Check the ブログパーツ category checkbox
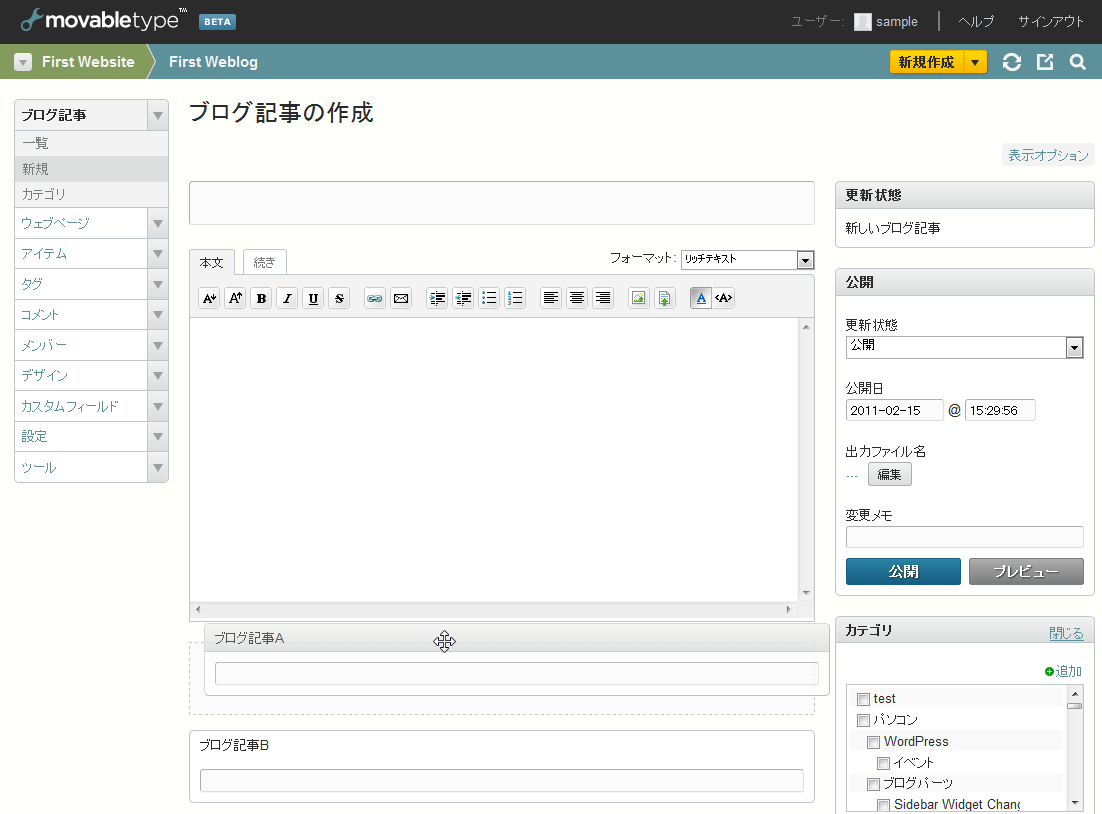 pyautogui.click(x=874, y=784)
